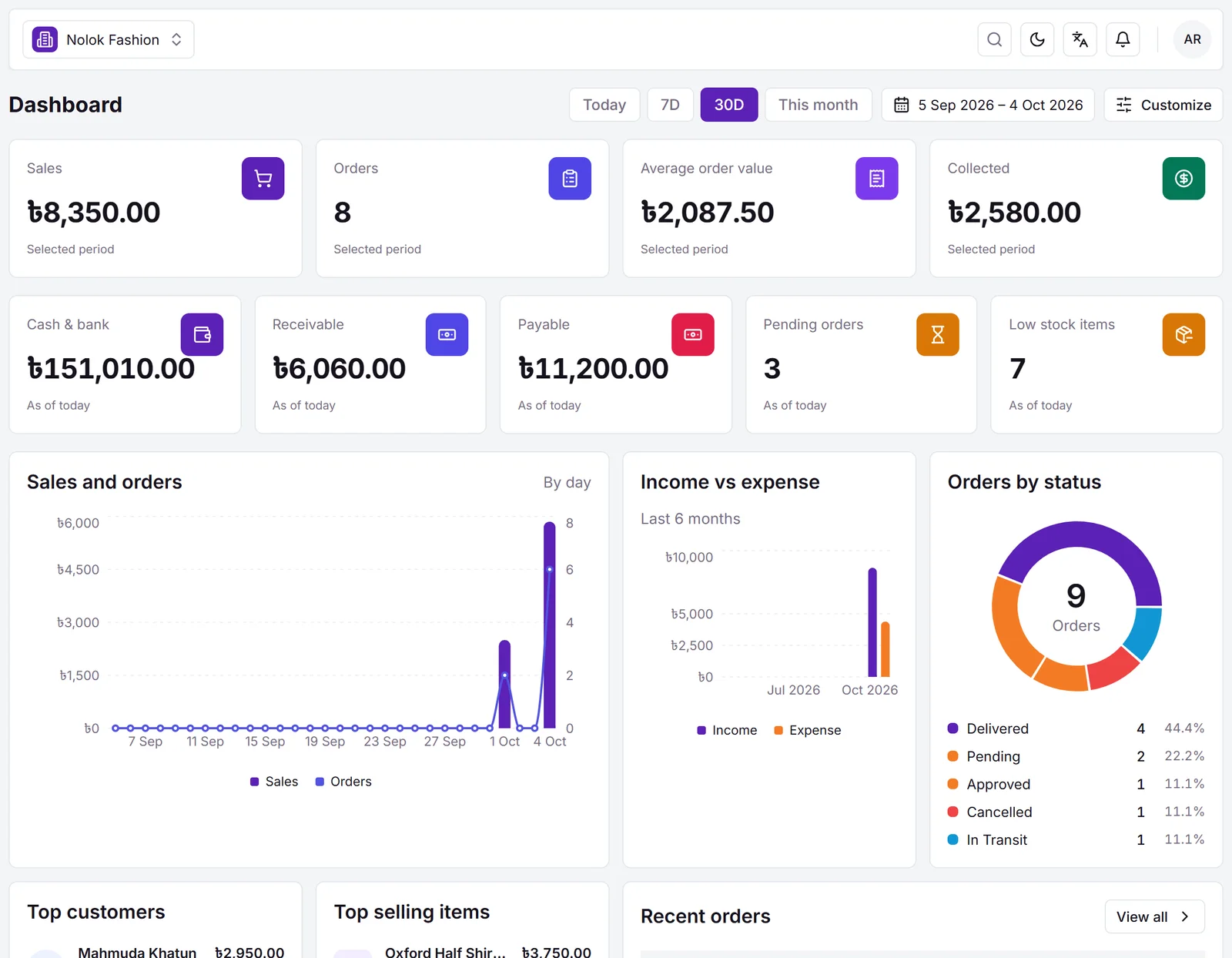Screen dimensions: 1232x958
Task: Toggle the Expense legend series
Action: pos(808,730)
